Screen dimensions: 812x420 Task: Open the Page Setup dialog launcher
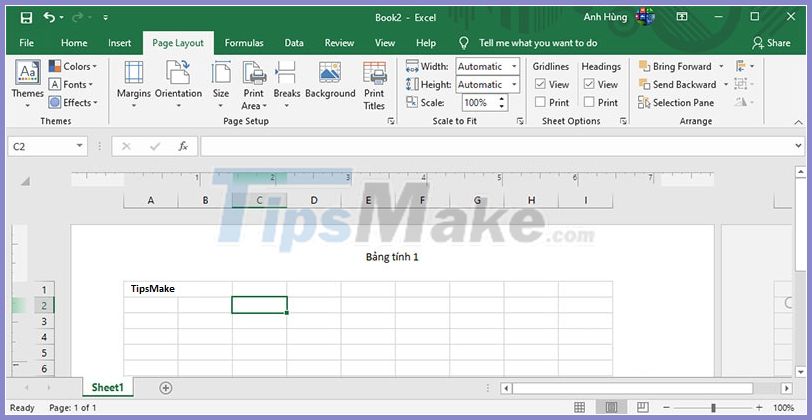pos(391,121)
